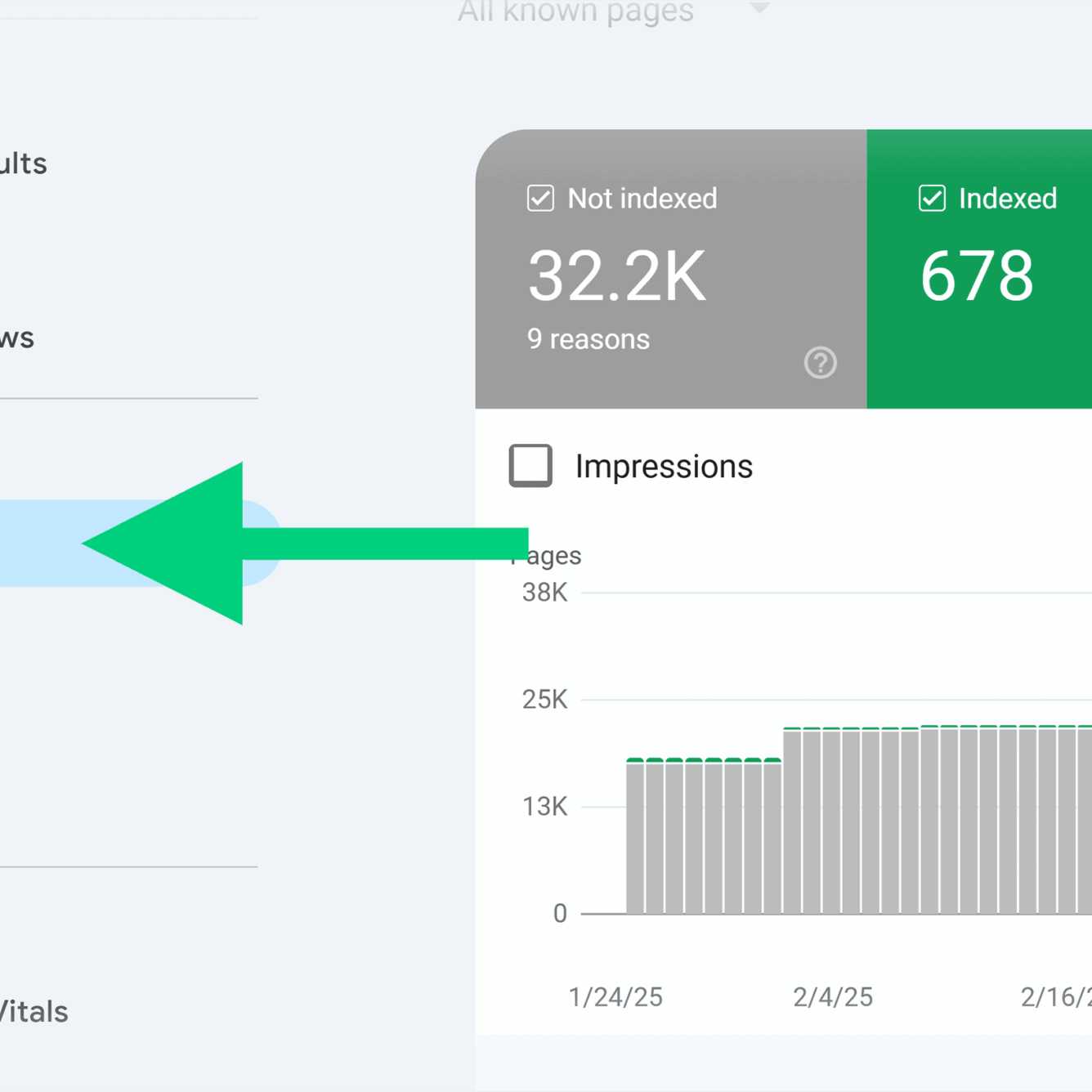The width and height of the screenshot is (1092, 1092).
Task: Click the 38K axis label
Action: click(544, 593)
